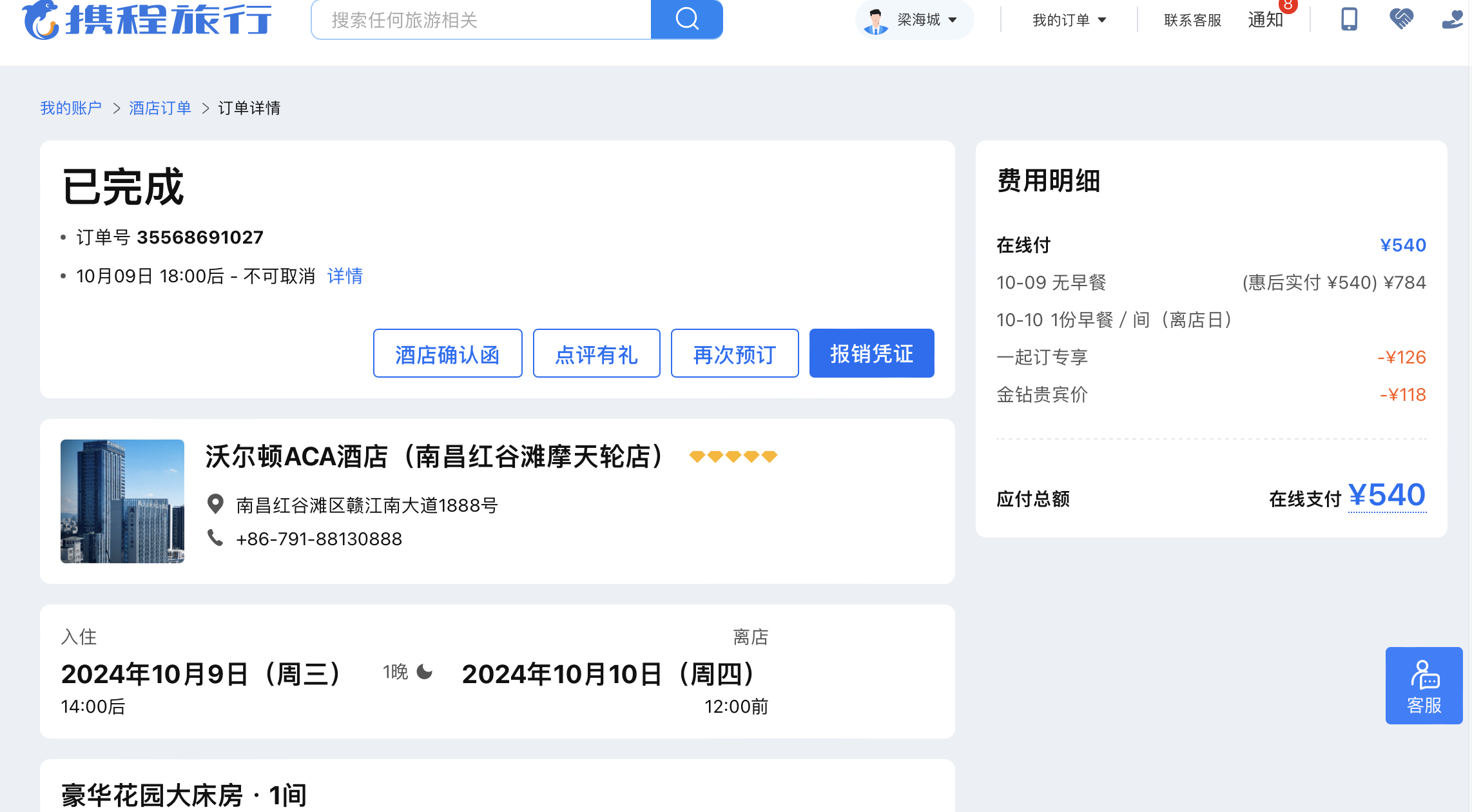1472x812 pixels.
Task: Go to 酒店订单 breadcrumb link
Action: [x=160, y=108]
